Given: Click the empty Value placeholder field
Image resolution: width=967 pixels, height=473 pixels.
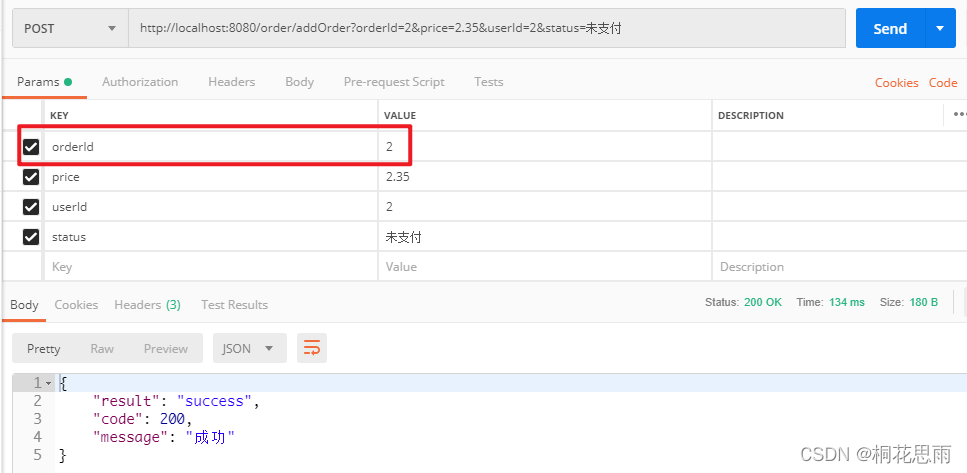Looking at the screenshot, I should 545,266.
